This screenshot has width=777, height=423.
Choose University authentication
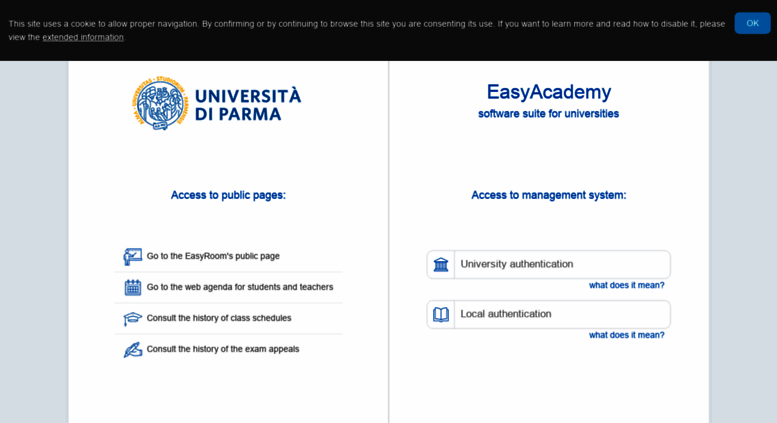(549, 264)
